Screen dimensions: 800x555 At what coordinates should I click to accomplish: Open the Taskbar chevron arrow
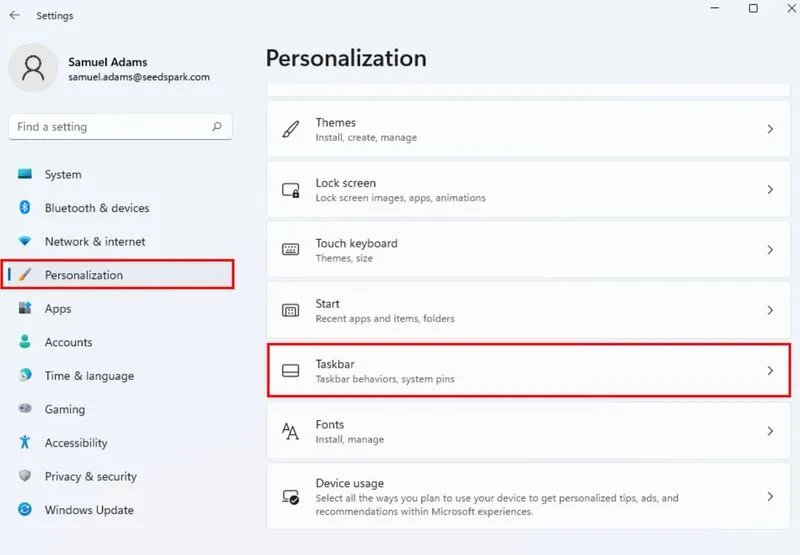click(x=770, y=371)
